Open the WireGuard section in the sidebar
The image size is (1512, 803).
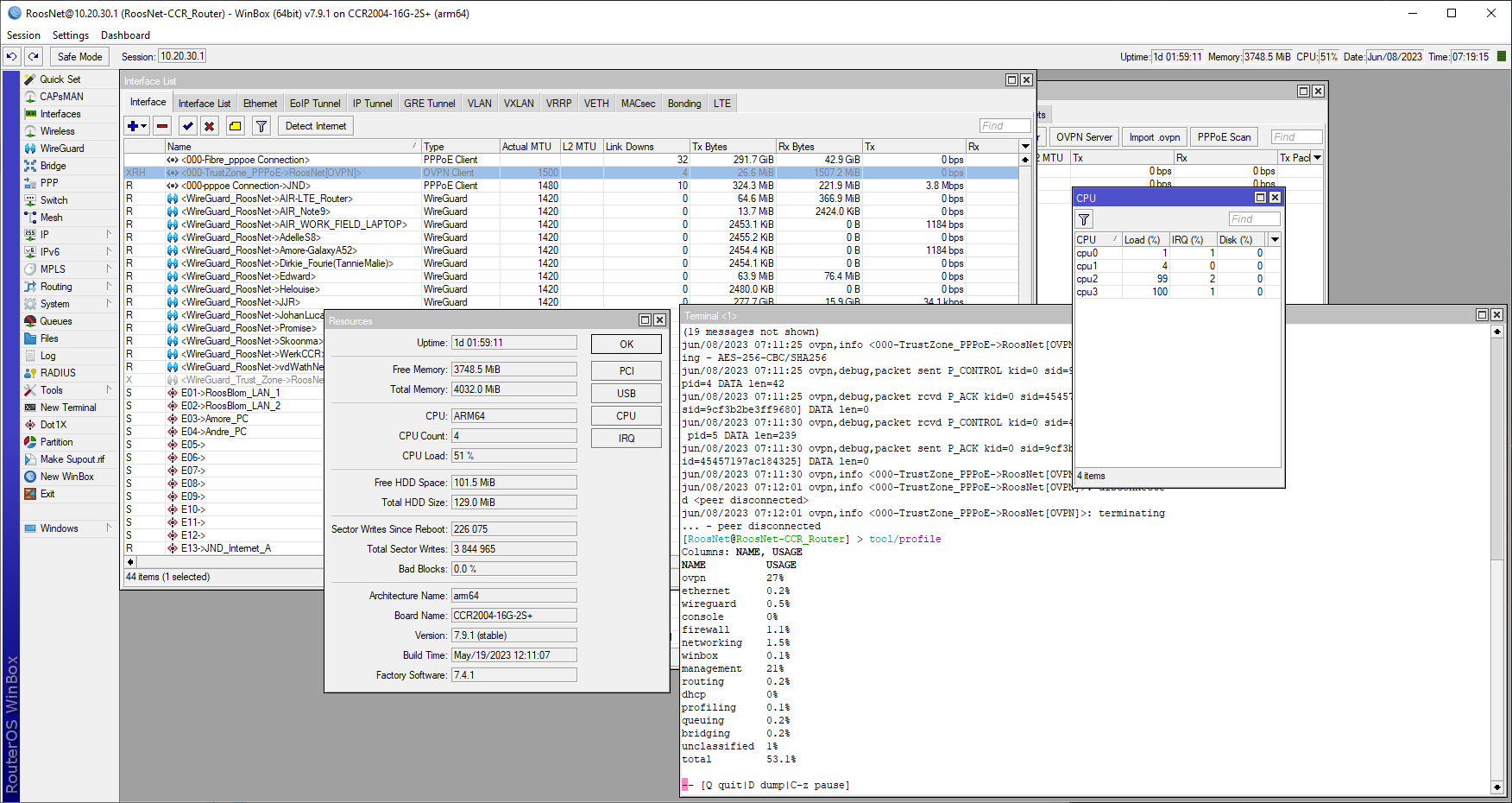[60, 148]
